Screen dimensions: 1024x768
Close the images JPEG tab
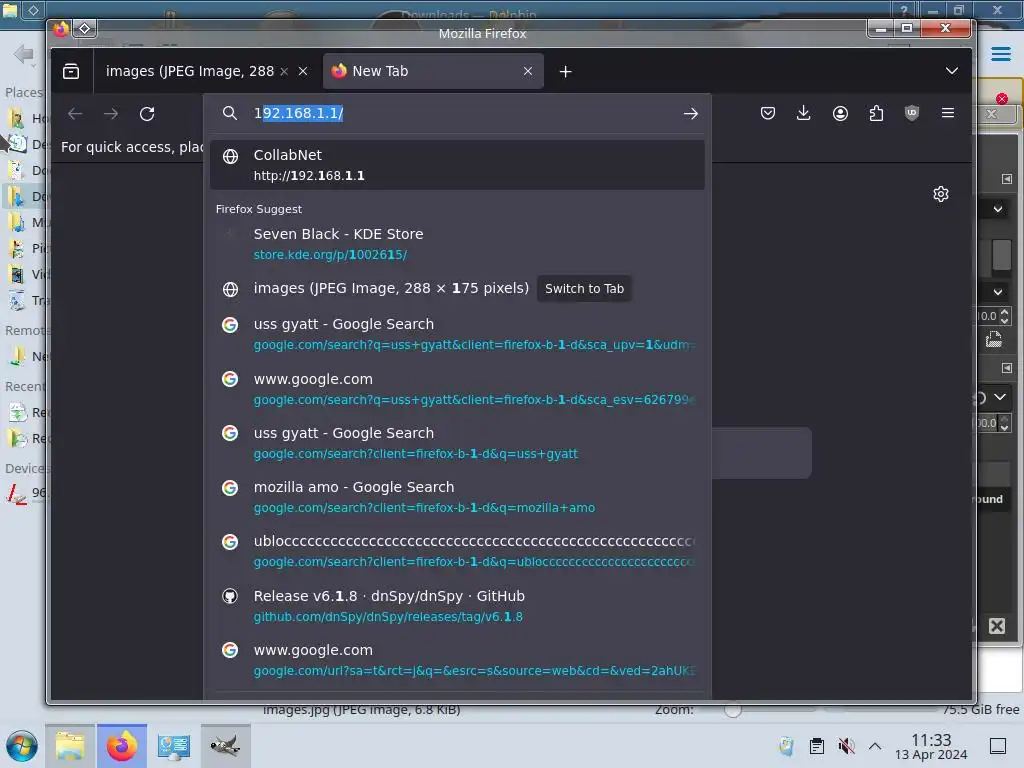303,71
